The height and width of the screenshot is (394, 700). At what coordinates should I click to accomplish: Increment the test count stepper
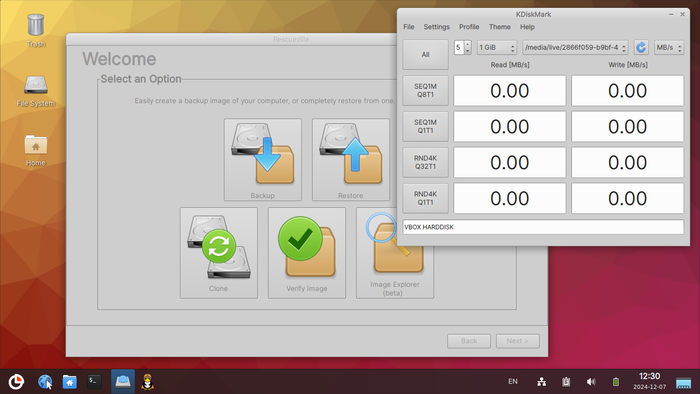coord(467,44)
